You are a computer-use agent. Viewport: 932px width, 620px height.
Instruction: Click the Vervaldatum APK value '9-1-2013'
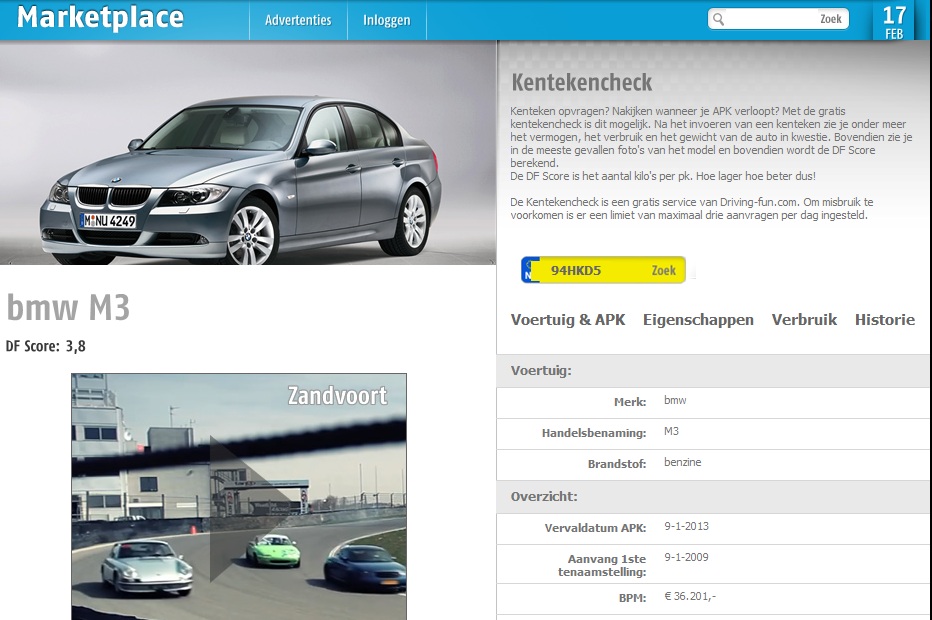click(x=687, y=526)
